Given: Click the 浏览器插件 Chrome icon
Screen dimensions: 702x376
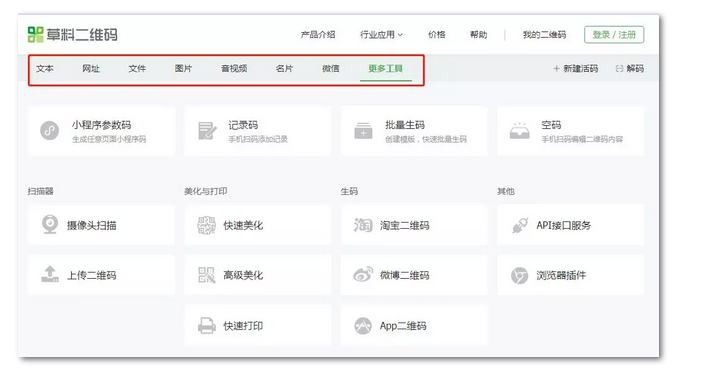Looking at the screenshot, I should pos(520,275).
